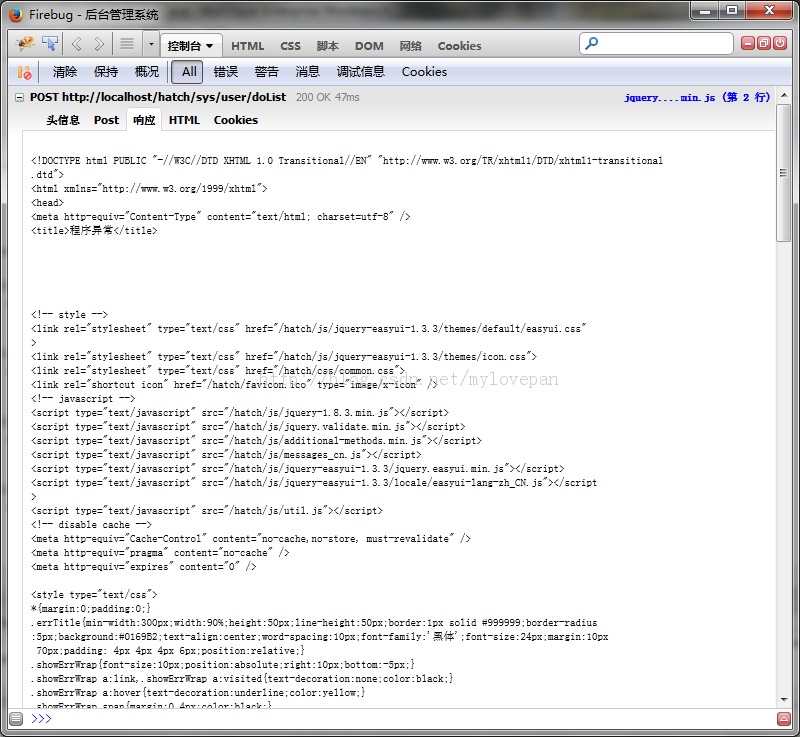Screen dimensions: 800x737
Task: Open the HTML request sub-tab
Action: tap(184, 120)
